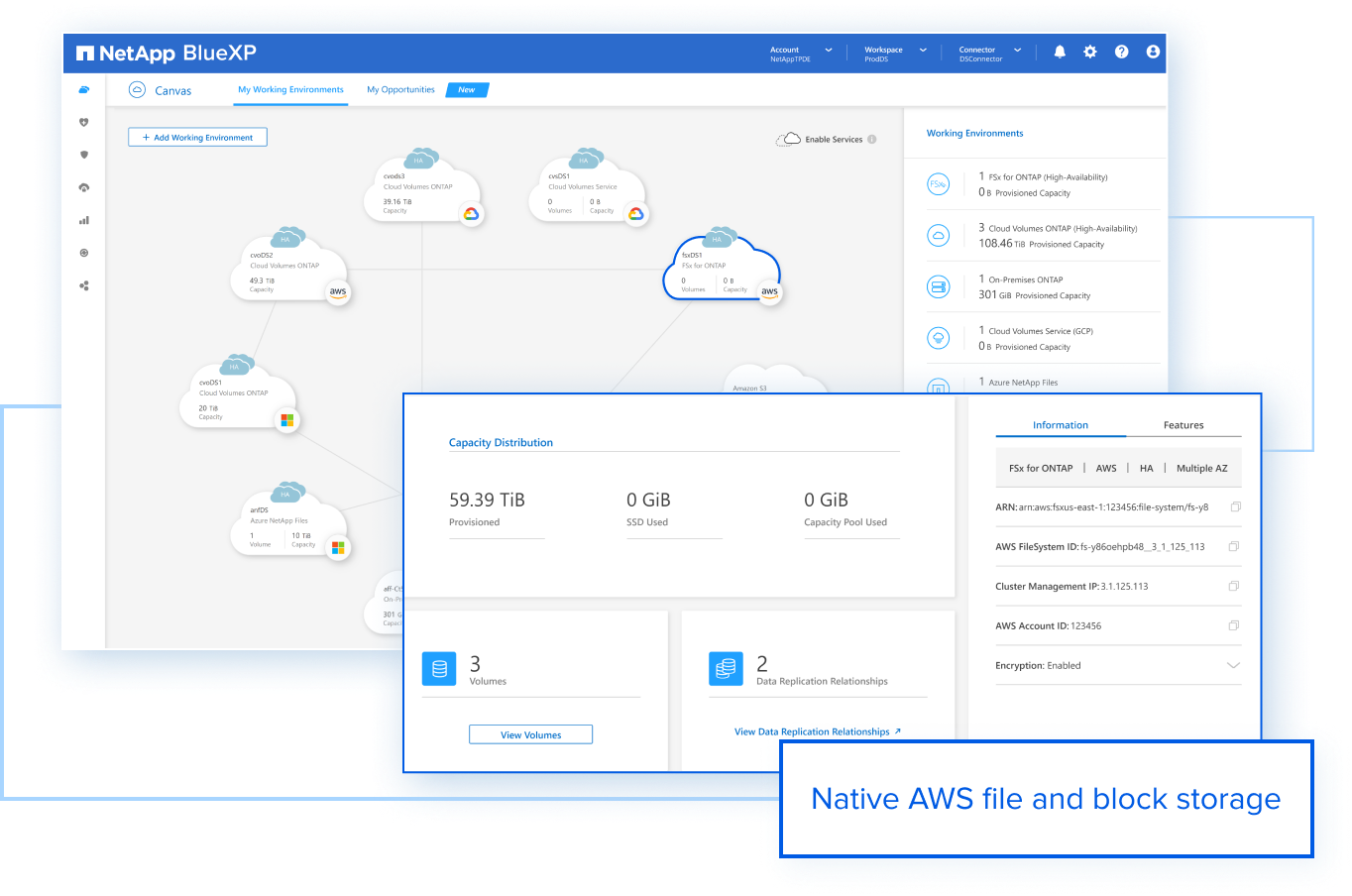Expand the Connector DSConnector dropdown
This screenshot has height=896, width=1352.
tap(1017, 52)
